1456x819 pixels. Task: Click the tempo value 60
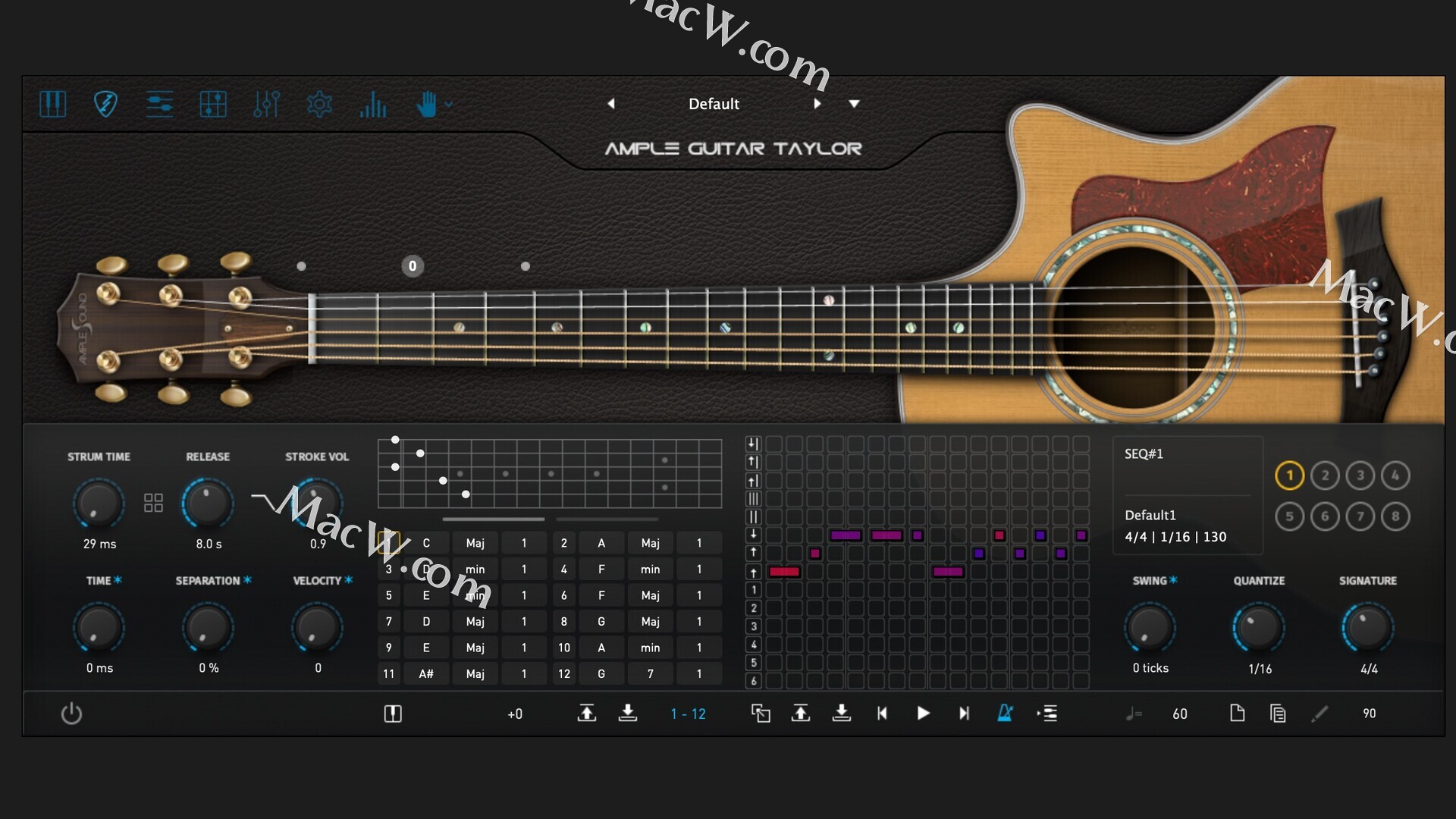point(1180,714)
